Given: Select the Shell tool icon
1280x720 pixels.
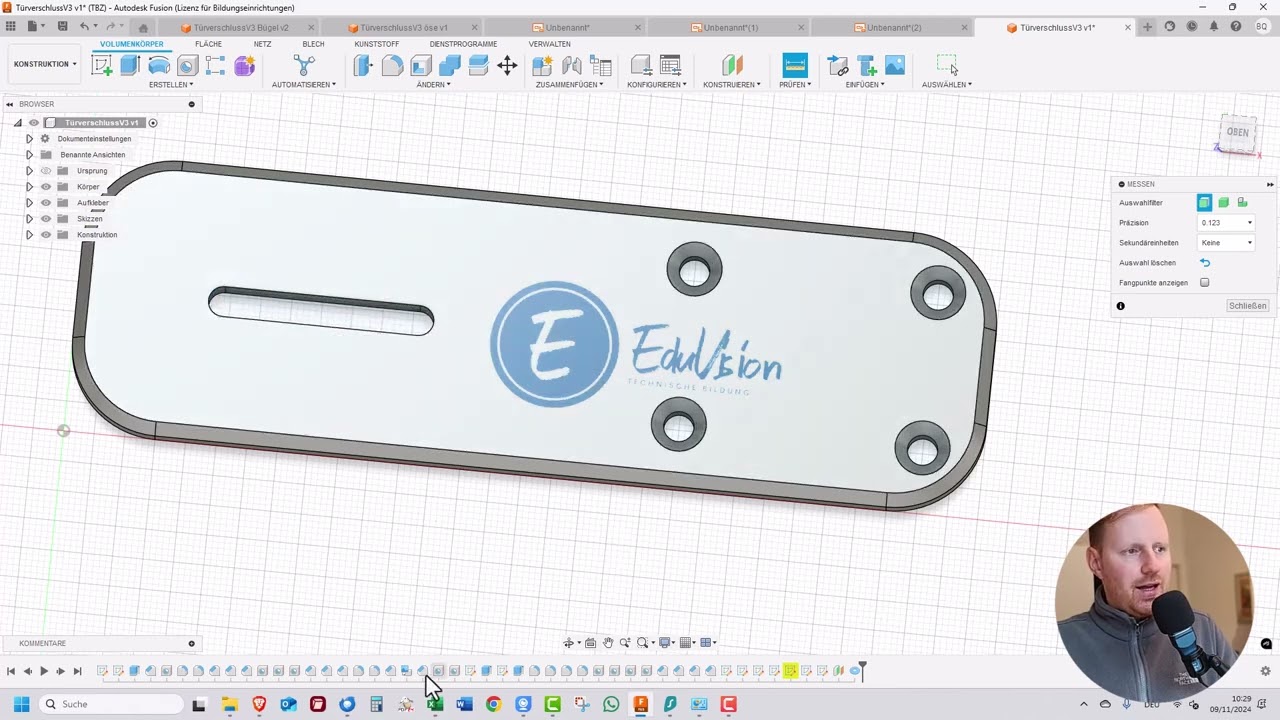Looking at the screenshot, I should (x=421, y=66).
